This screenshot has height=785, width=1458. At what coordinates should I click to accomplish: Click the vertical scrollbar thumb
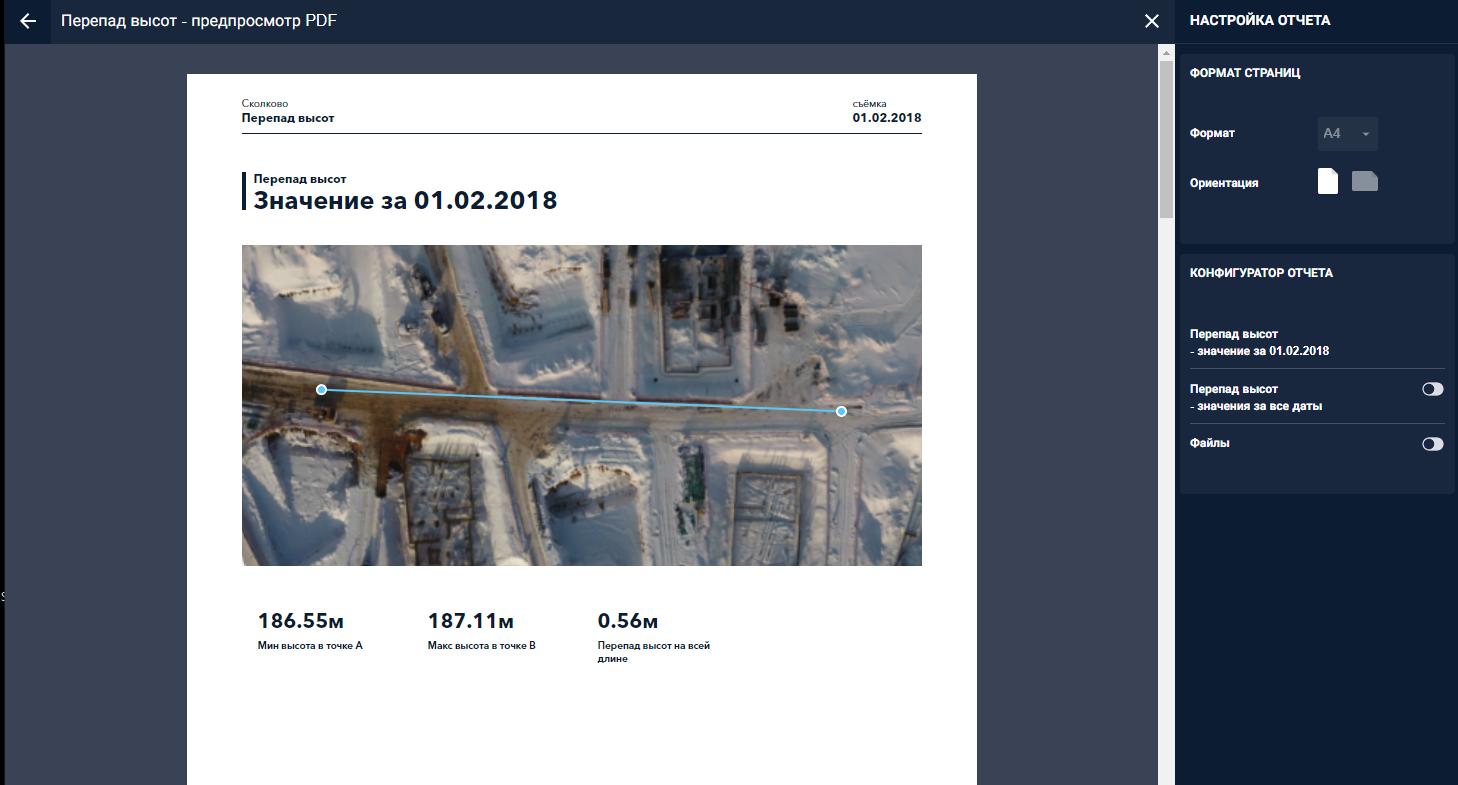[x=1166, y=138]
